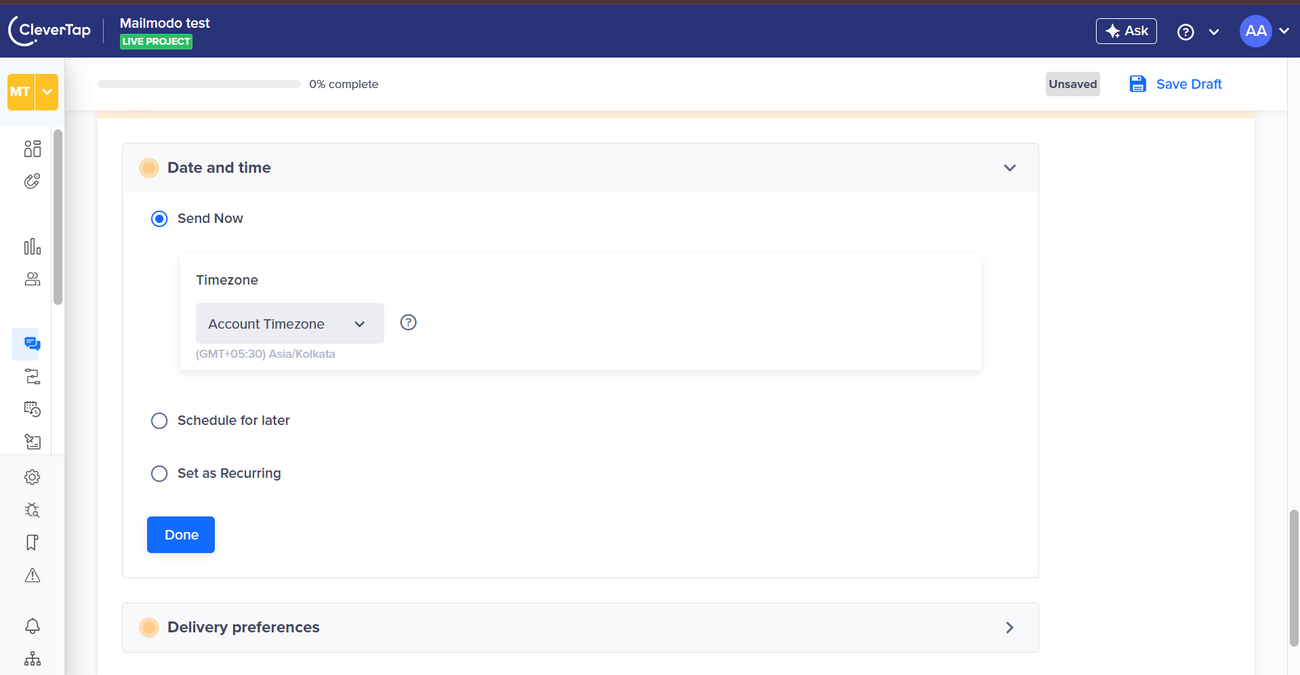Open the AA user account menu
Screen dimensions: 1300x675
tap(1264, 31)
